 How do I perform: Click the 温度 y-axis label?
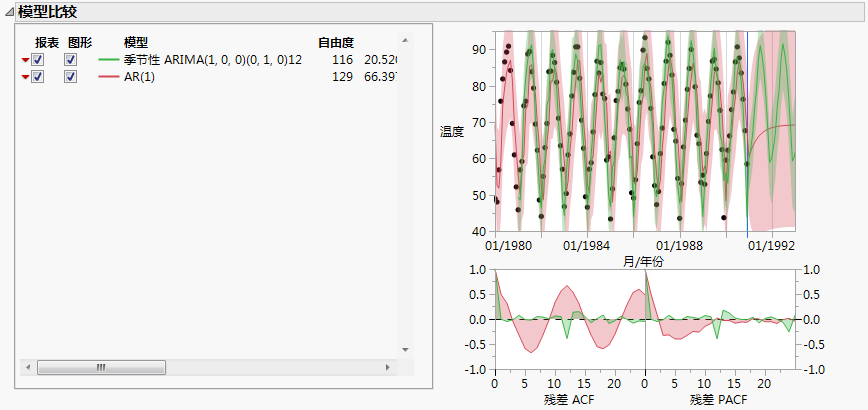[452, 132]
